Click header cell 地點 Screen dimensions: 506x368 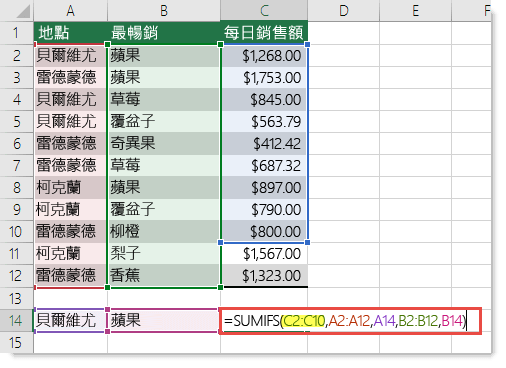[70, 33]
